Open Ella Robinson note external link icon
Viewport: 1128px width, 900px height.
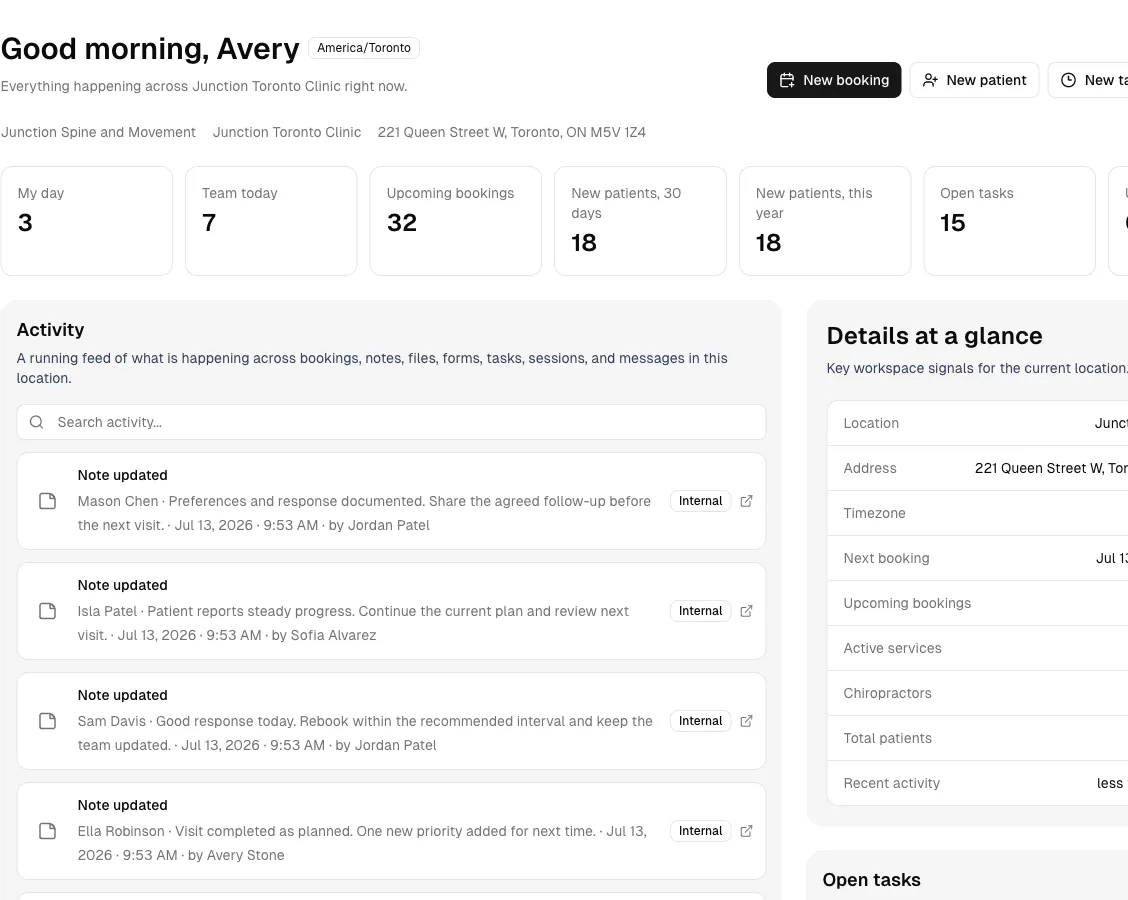(x=746, y=831)
